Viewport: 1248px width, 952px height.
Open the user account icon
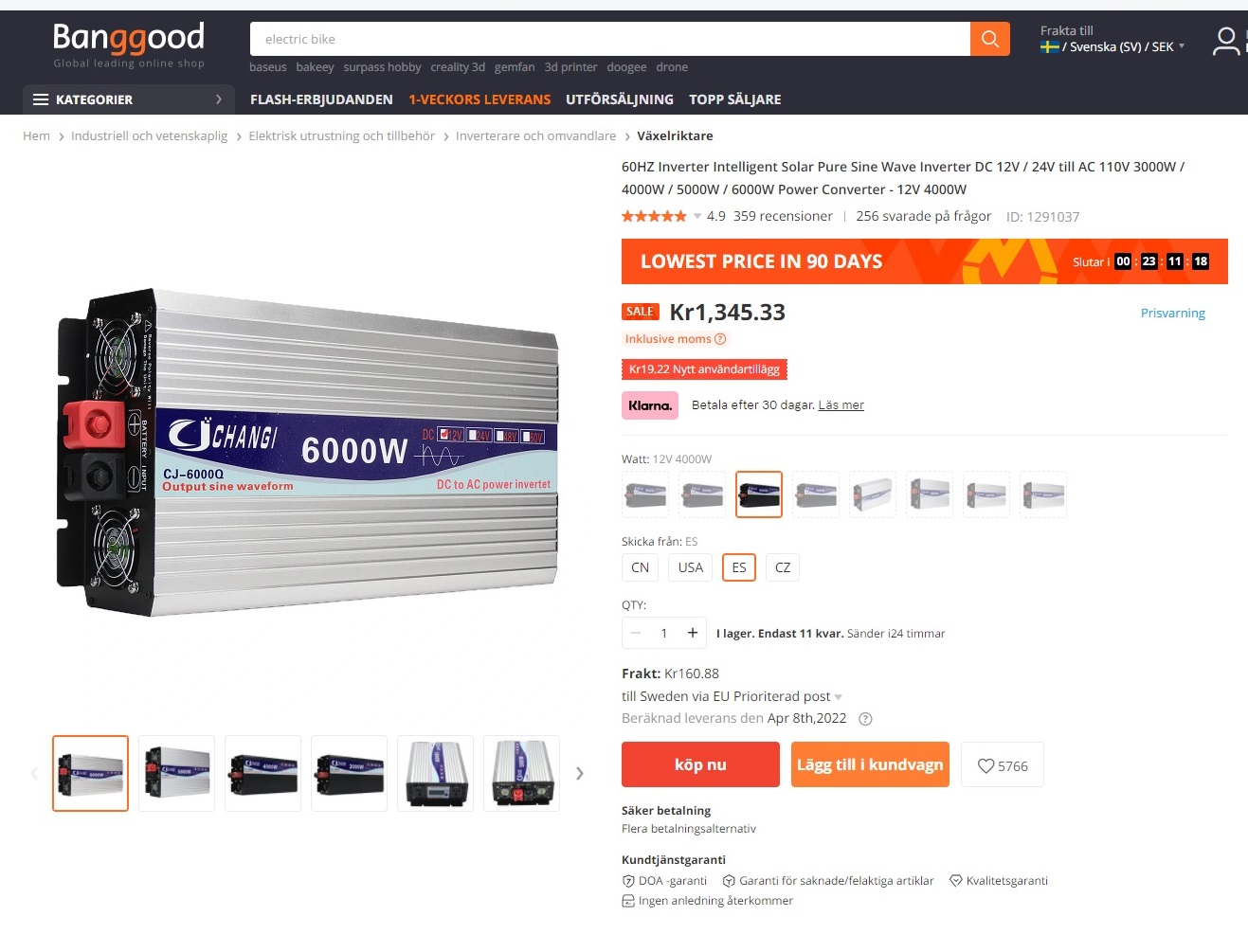[1226, 41]
